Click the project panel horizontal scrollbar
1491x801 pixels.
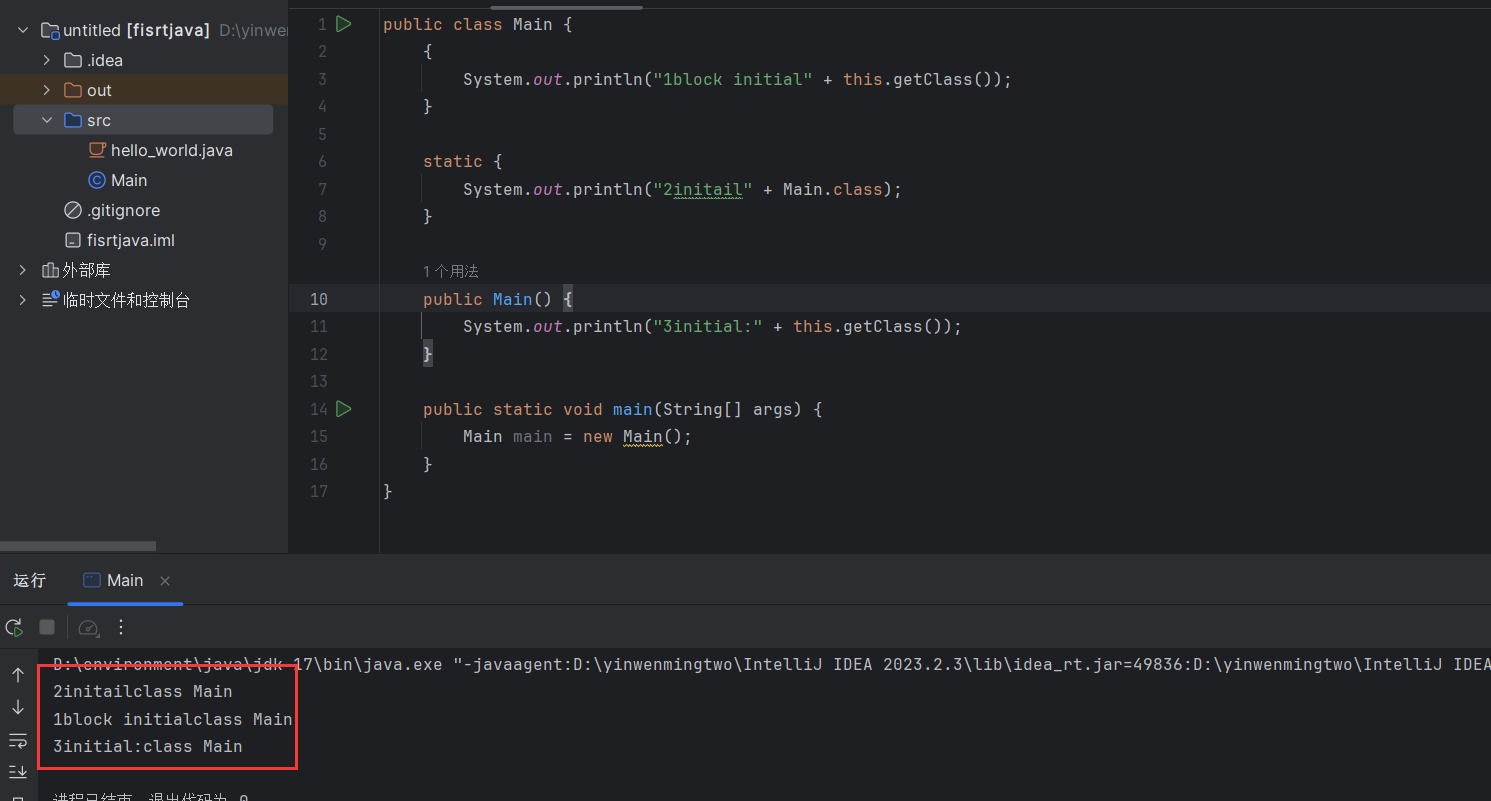click(78, 546)
